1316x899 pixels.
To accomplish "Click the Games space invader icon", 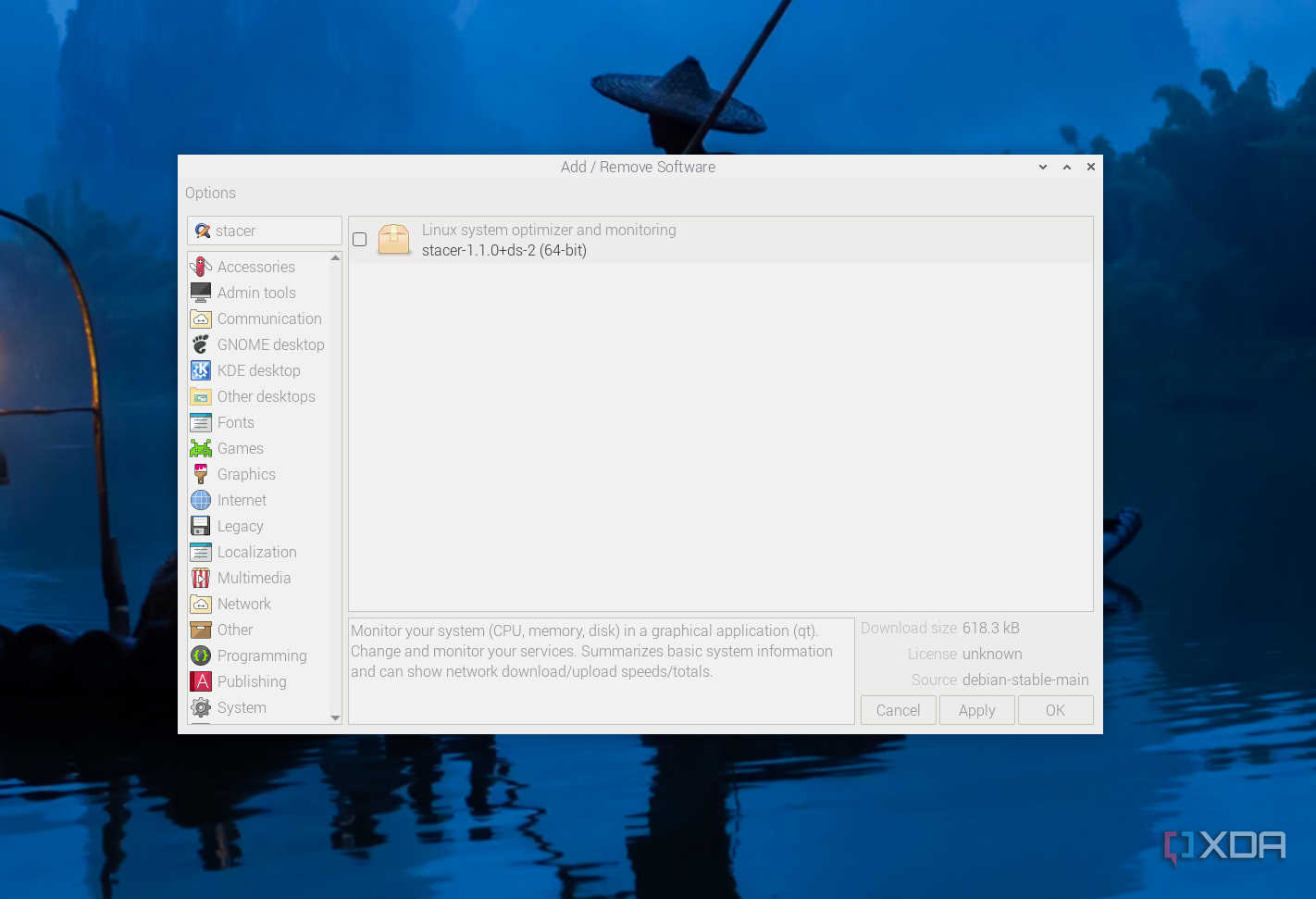I will pos(201,448).
